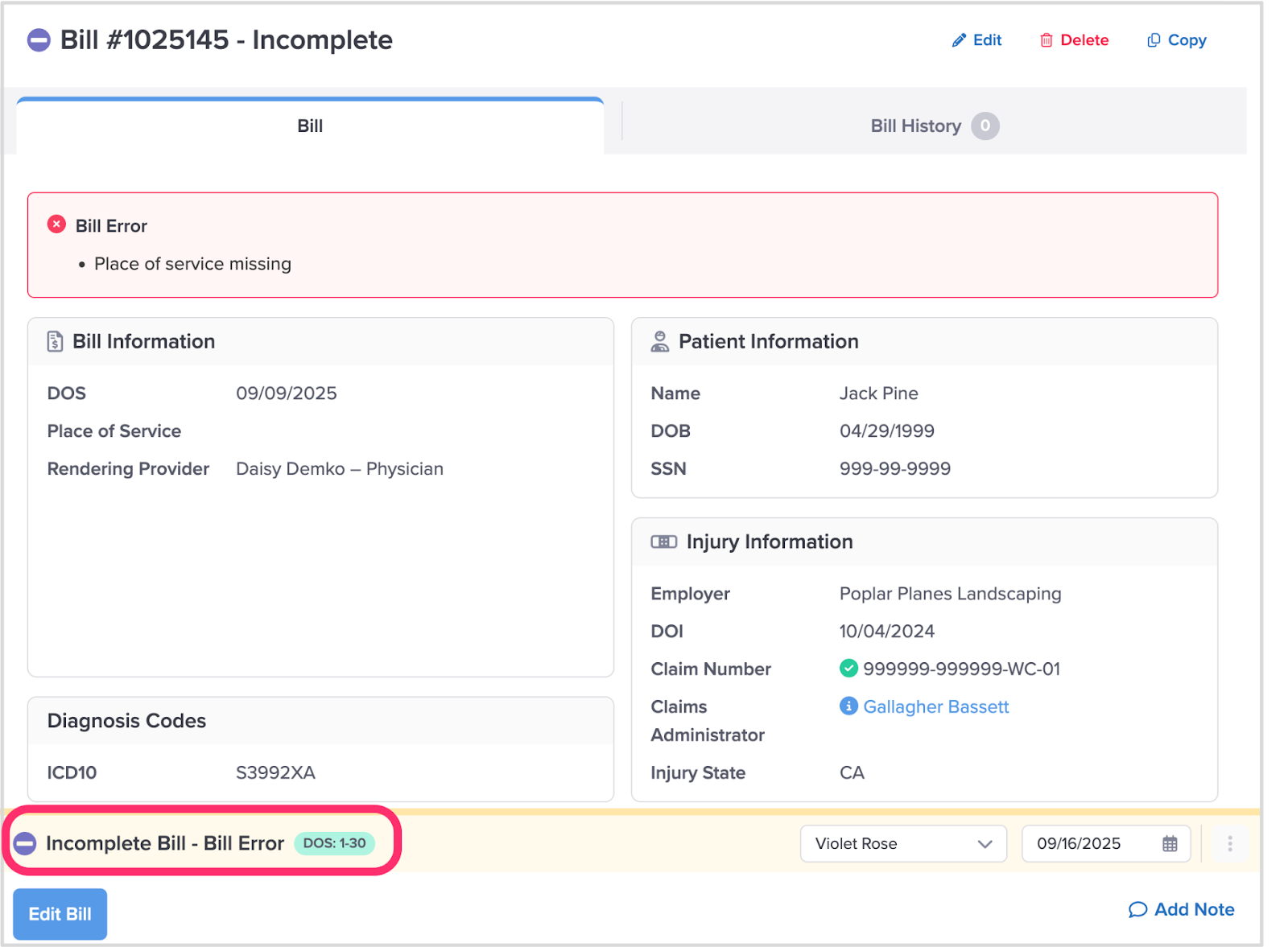The image size is (1288, 947).
Task: Click the trash can Delete icon
Action: 1046,40
